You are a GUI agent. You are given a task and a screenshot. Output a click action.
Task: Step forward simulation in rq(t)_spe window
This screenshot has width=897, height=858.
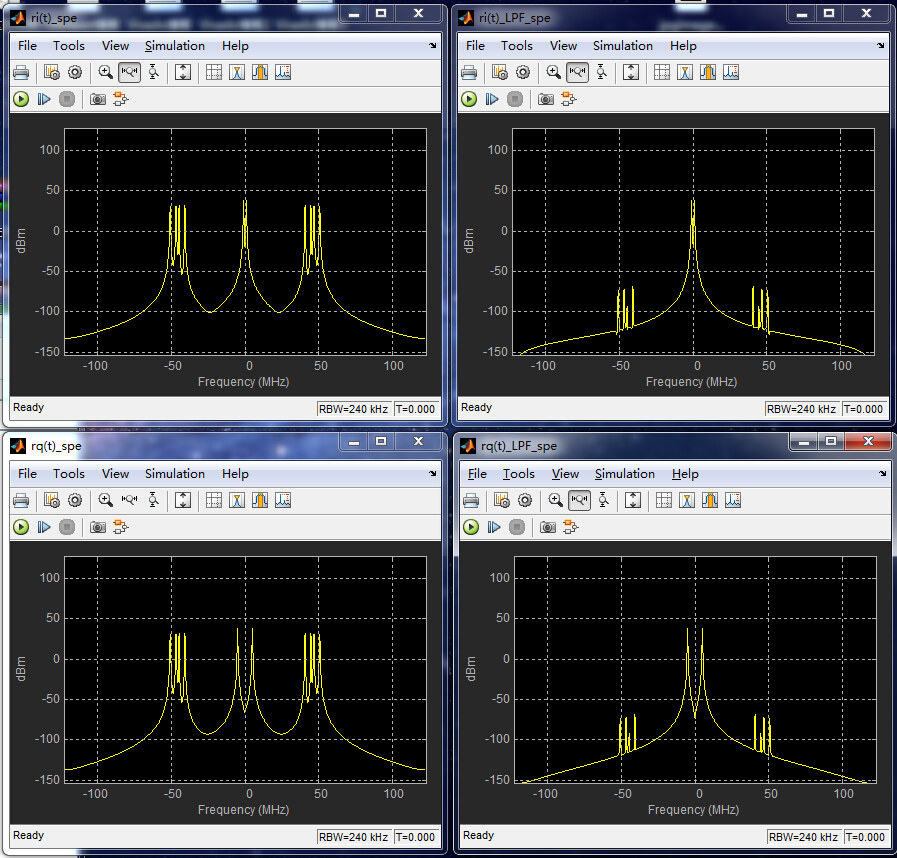tap(44, 527)
